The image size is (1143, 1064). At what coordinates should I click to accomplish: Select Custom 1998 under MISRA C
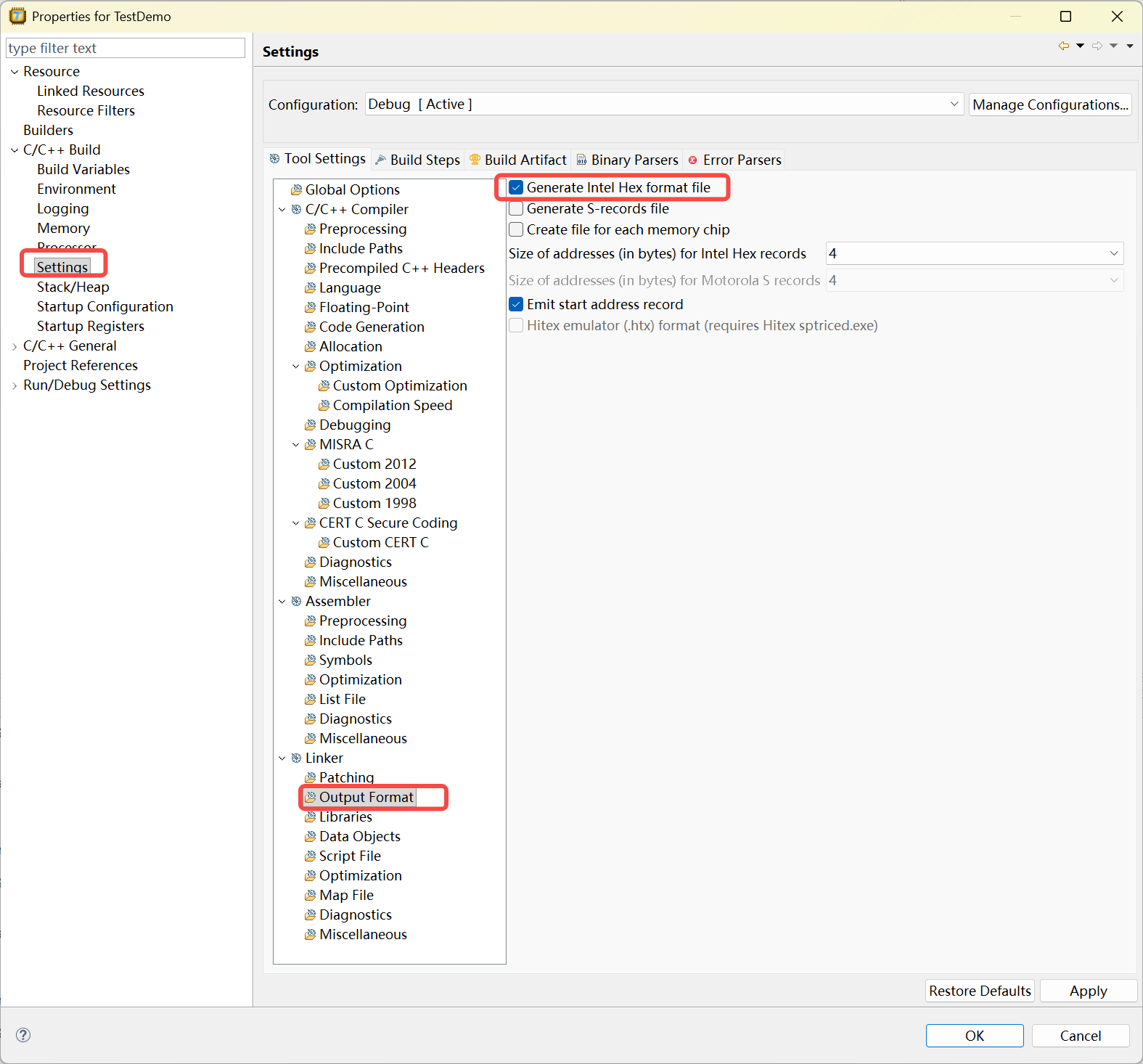374,503
